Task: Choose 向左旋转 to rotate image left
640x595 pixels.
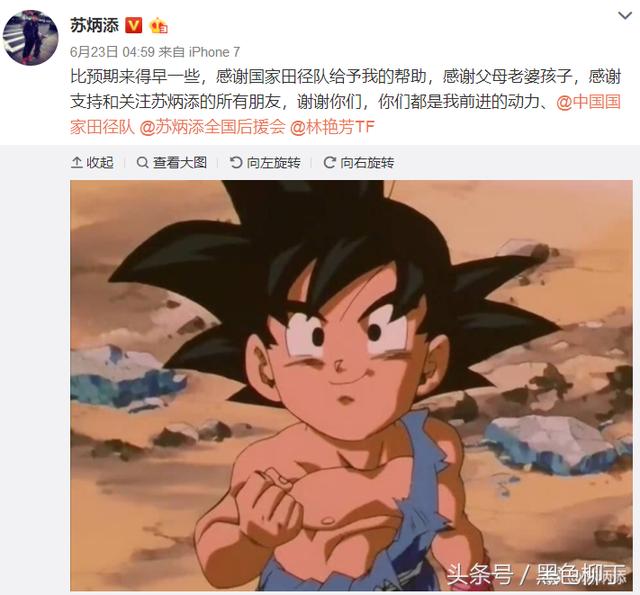Action: [265, 162]
